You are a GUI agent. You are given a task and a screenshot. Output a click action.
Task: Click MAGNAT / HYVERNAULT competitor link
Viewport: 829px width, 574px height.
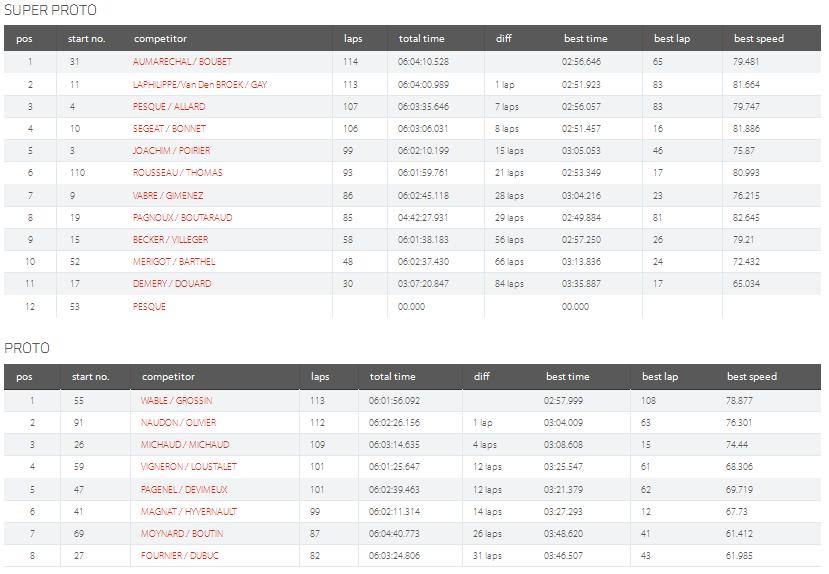point(189,511)
